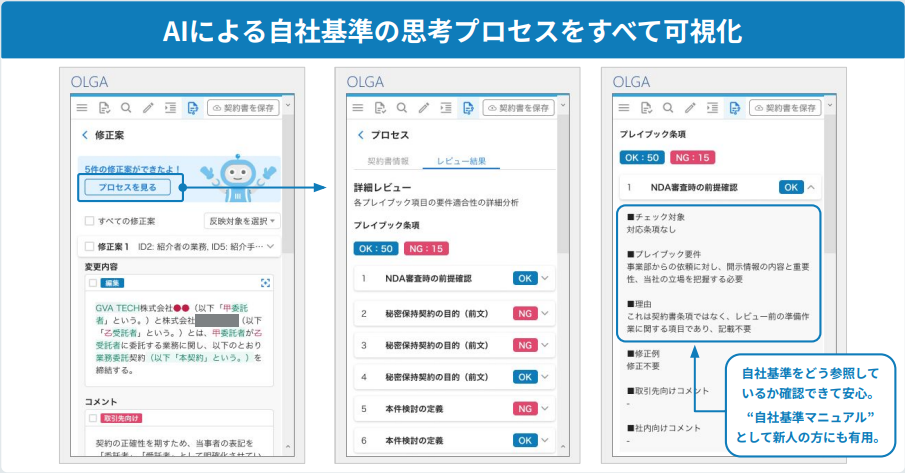The width and height of the screenshot is (905, 473).
Task: Switch to 契約書情報 tab
Action: pyautogui.click(x=388, y=161)
